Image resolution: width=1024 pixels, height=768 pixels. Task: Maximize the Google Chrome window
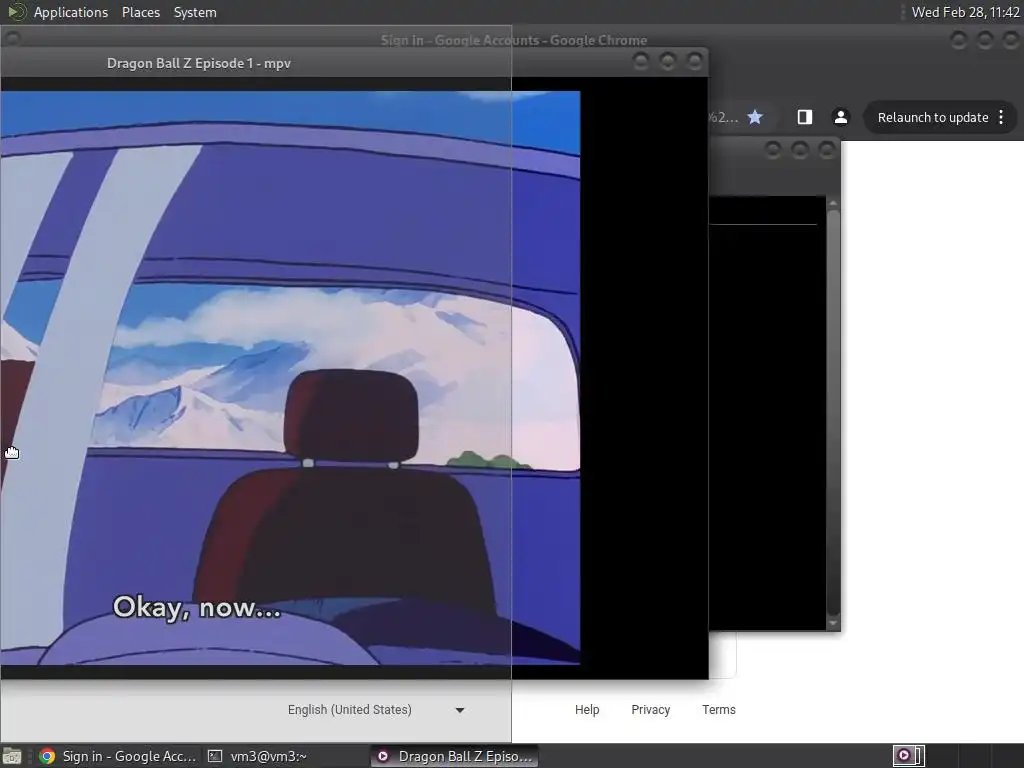(985, 40)
